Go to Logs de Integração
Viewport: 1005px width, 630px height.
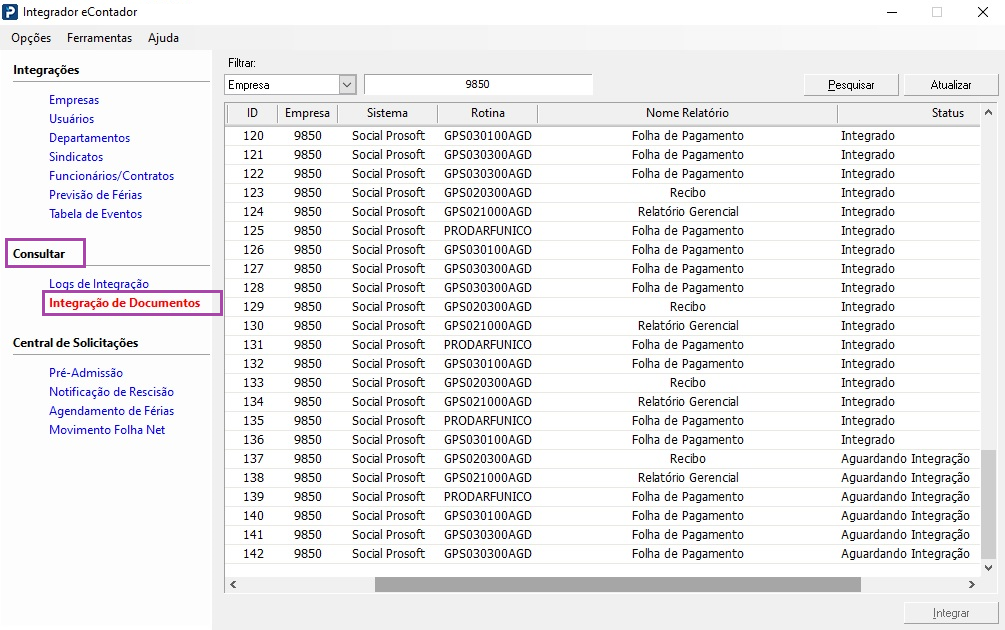99,284
